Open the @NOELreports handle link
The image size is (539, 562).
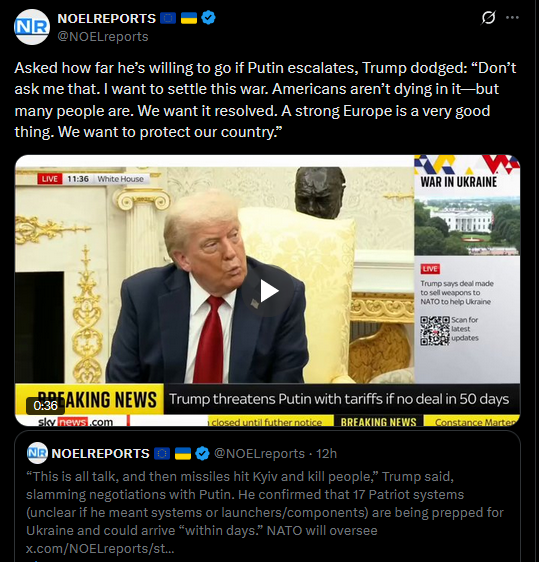click(103, 37)
